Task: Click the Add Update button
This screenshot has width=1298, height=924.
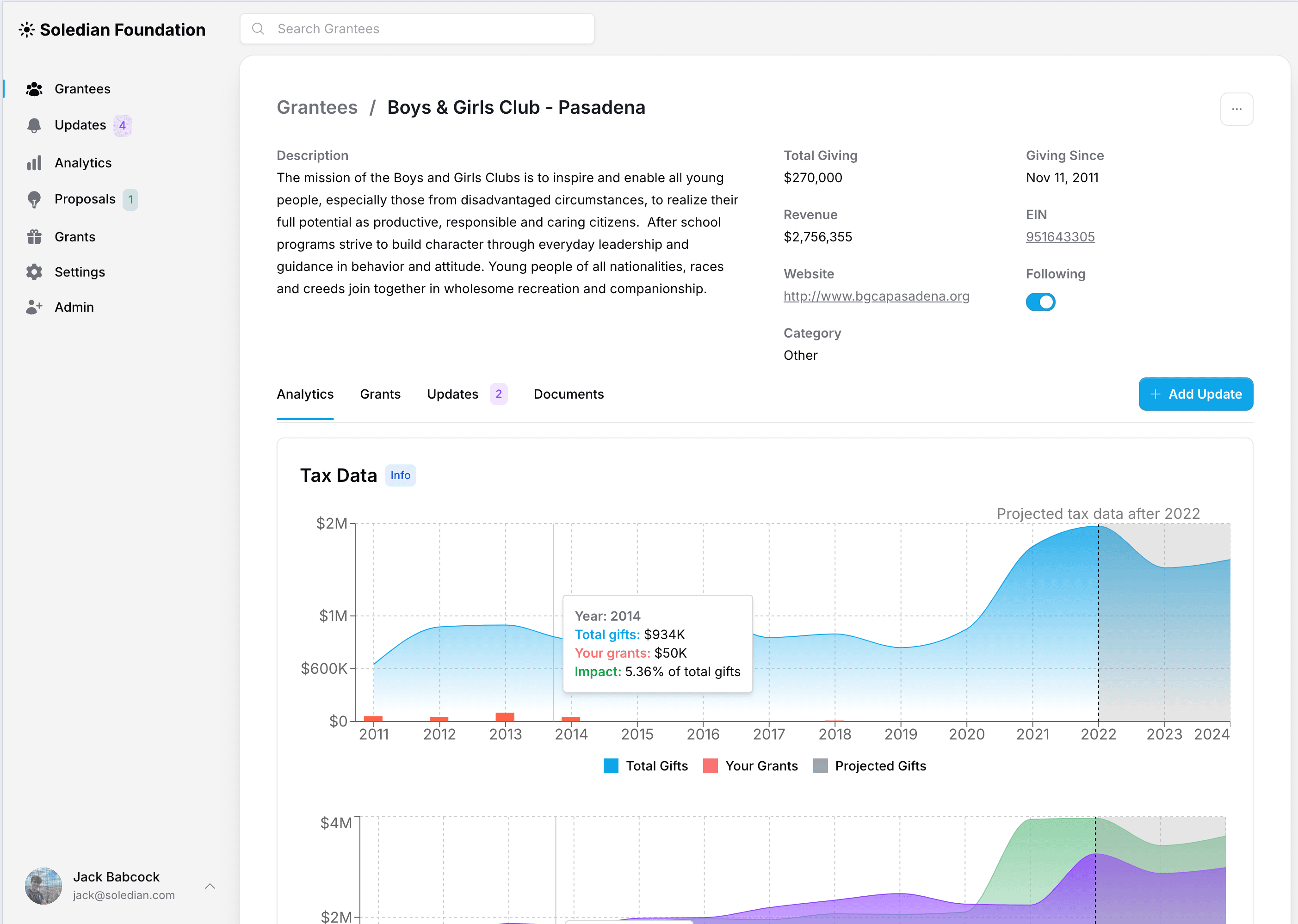Action: pyautogui.click(x=1196, y=394)
